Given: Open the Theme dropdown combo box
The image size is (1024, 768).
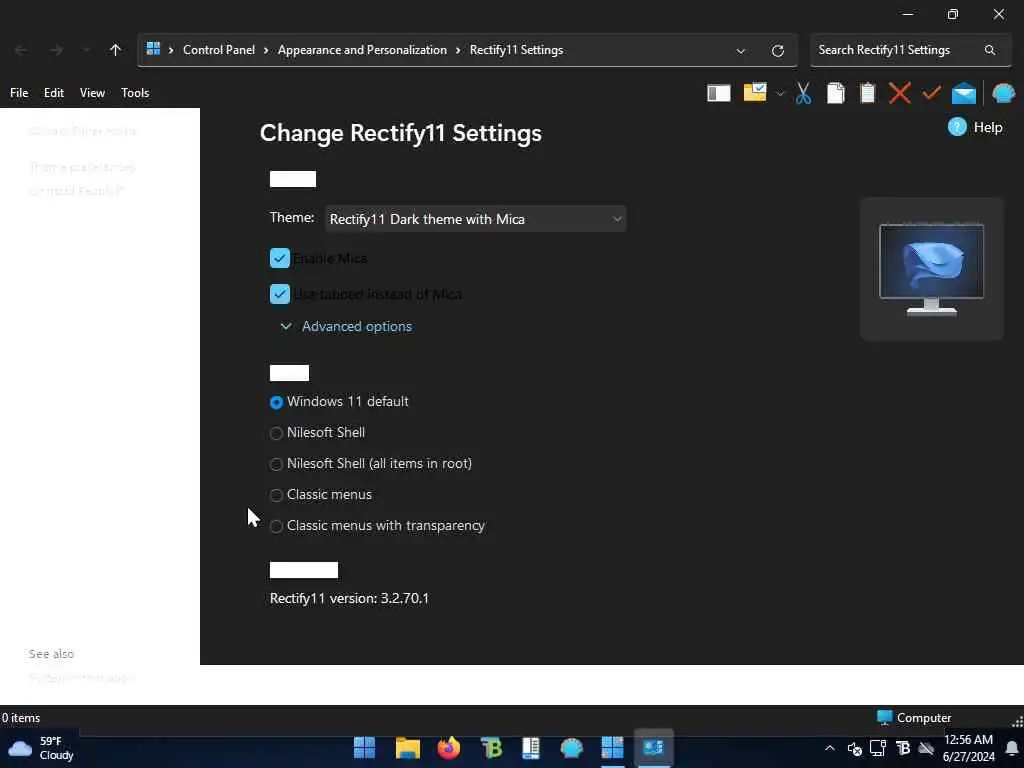Looking at the screenshot, I should click(x=475, y=219).
